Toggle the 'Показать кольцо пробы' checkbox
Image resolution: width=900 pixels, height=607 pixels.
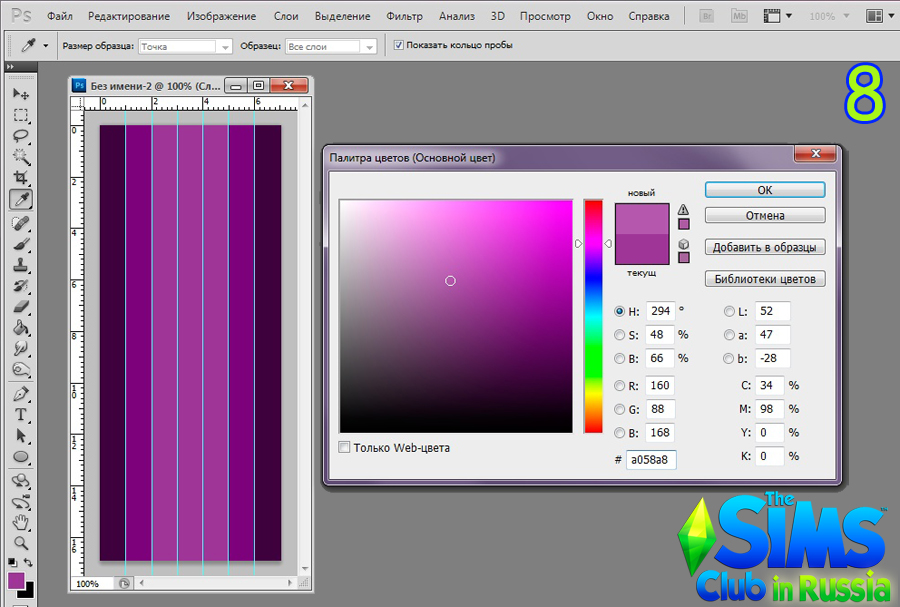pyautogui.click(x=398, y=45)
